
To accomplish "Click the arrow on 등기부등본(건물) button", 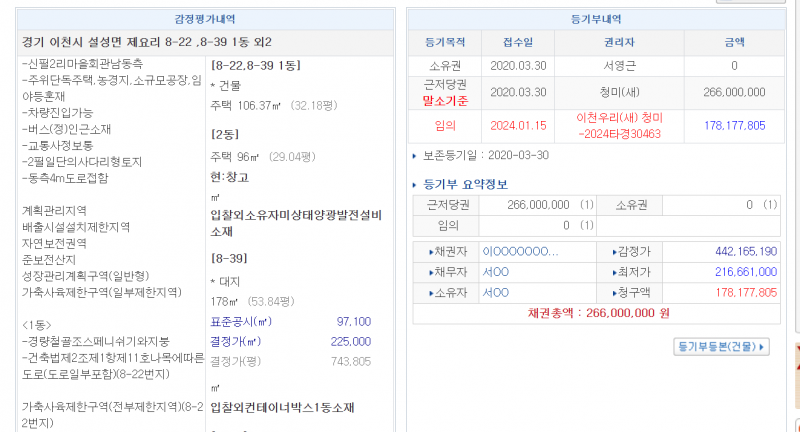I will point(762,347).
